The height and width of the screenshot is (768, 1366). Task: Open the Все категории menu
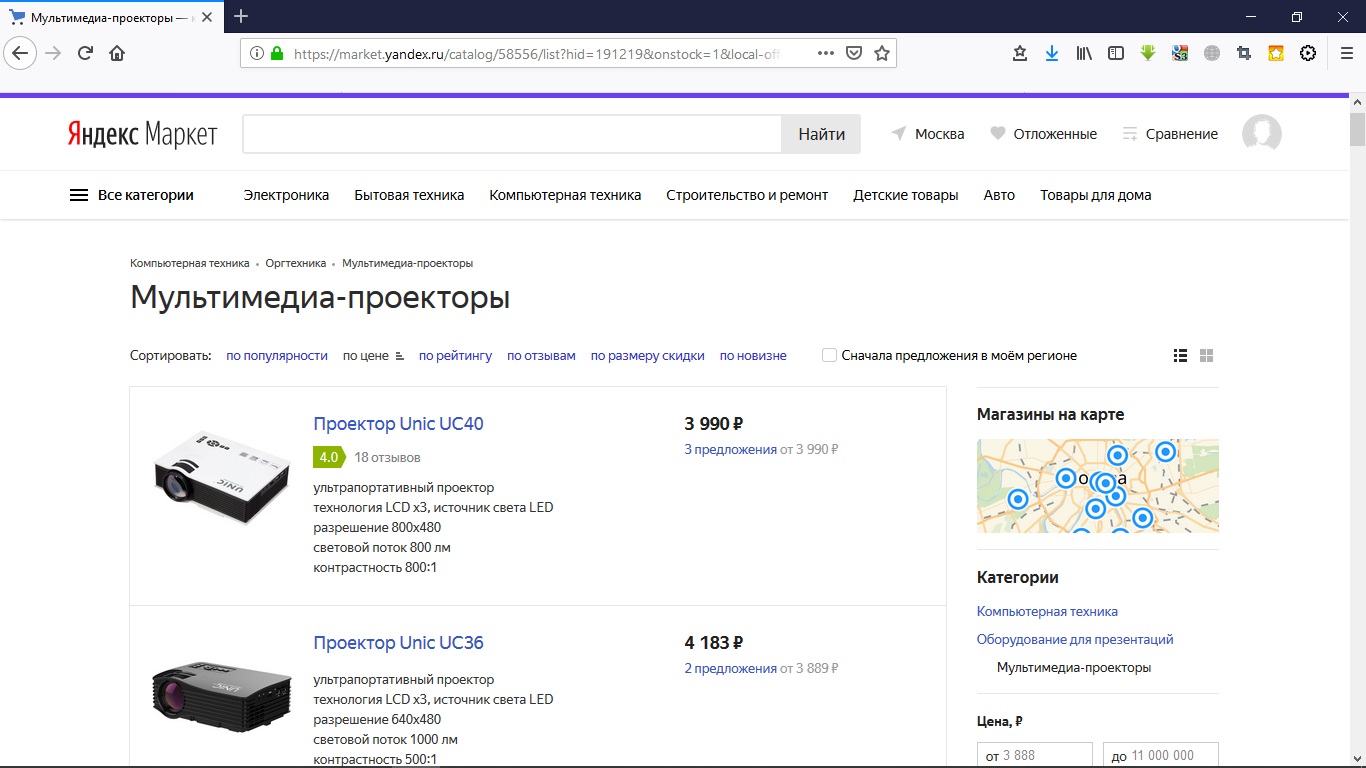[131, 195]
